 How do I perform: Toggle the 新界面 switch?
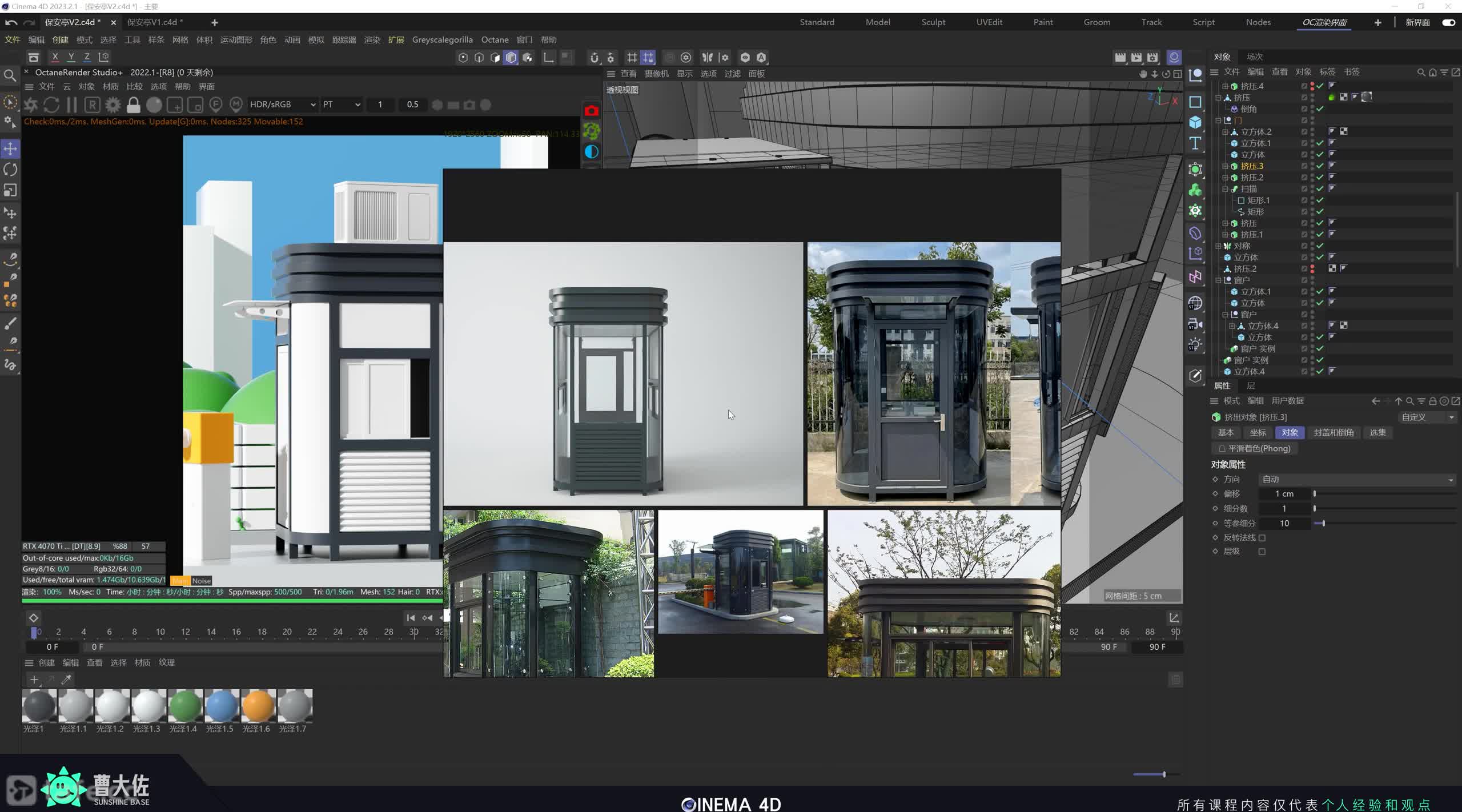click(1448, 22)
